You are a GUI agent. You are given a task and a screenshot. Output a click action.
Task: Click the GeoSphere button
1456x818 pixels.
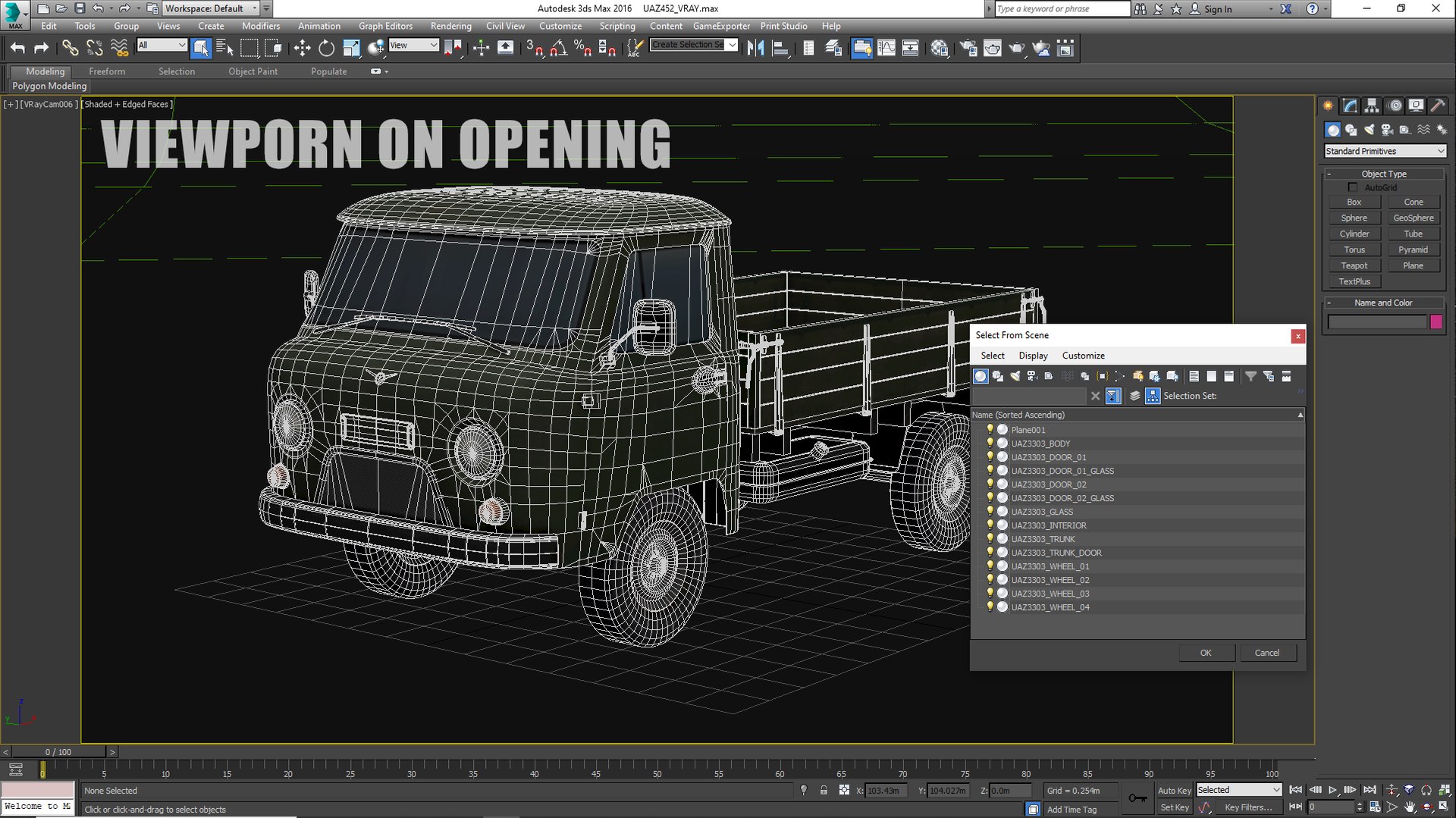(x=1413, y=218)
